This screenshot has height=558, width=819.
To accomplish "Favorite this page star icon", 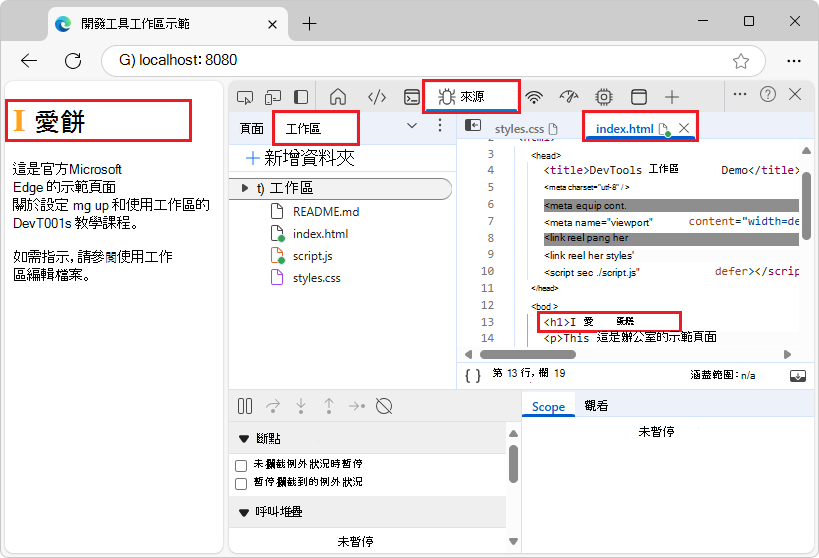I will point(741,61).
